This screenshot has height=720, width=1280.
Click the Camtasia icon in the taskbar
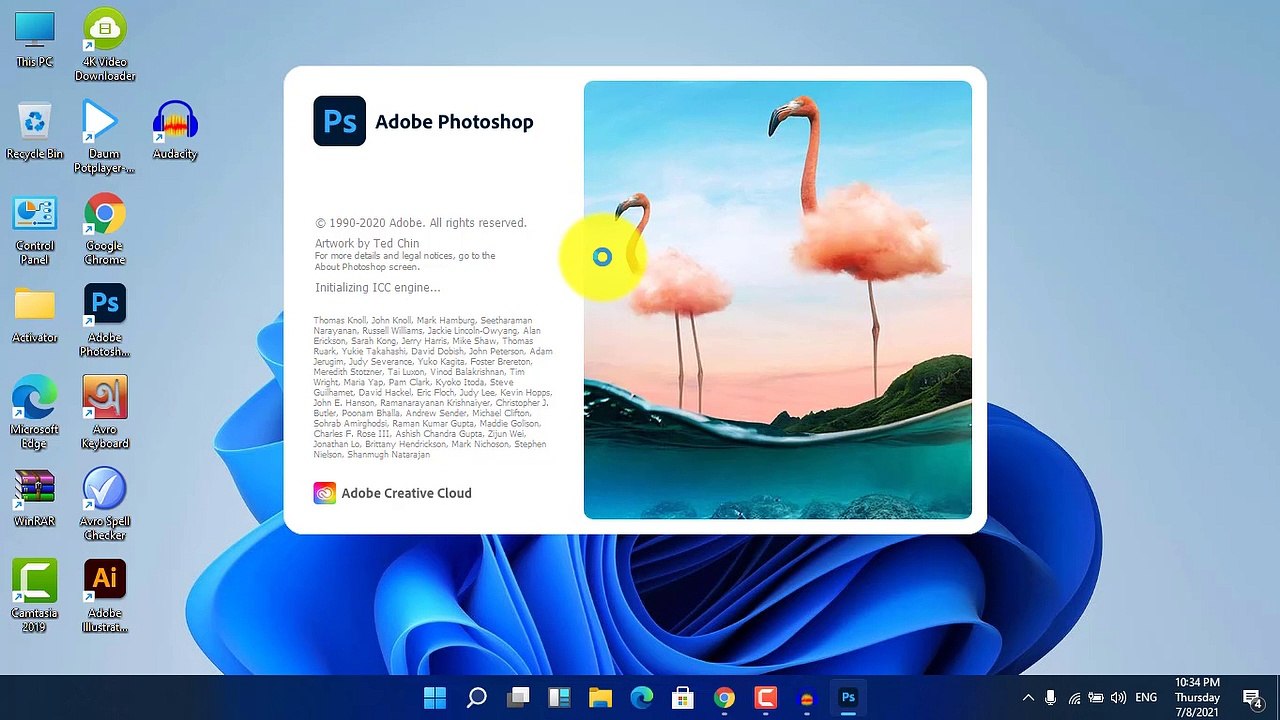coord(766,697)
